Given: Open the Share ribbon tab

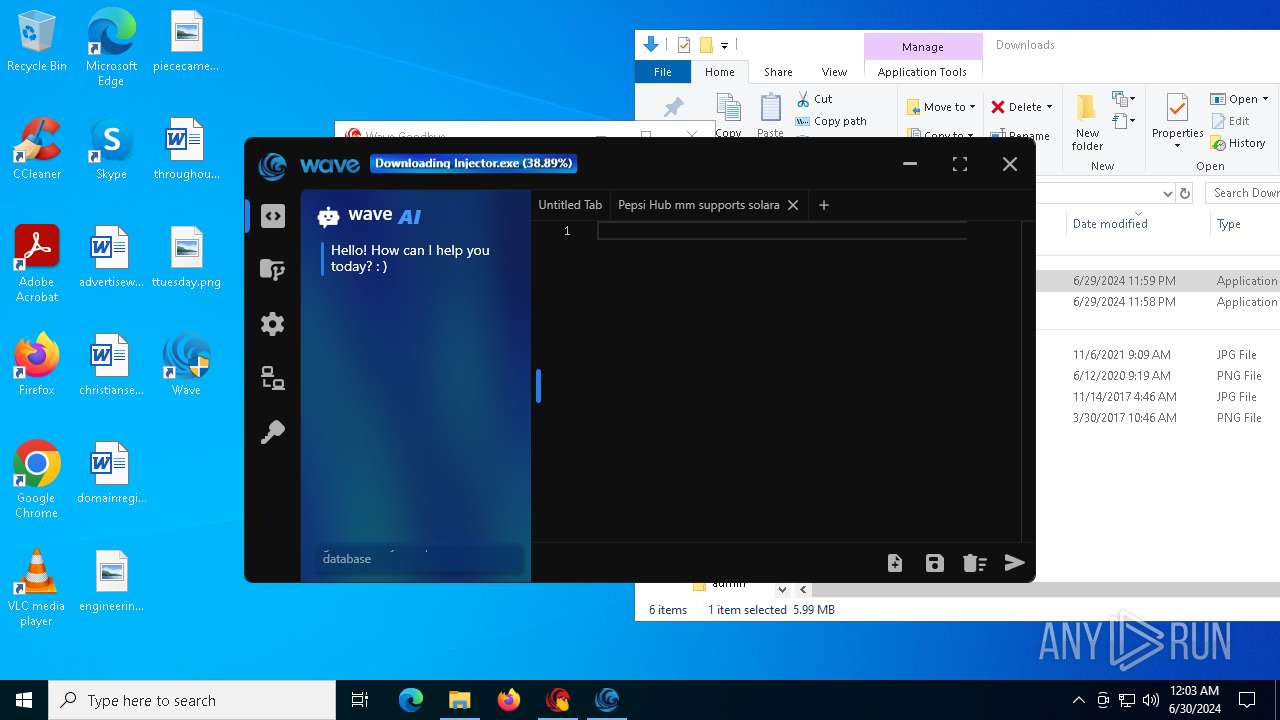Looking at the screenshot, I should [x=778, y=72].
